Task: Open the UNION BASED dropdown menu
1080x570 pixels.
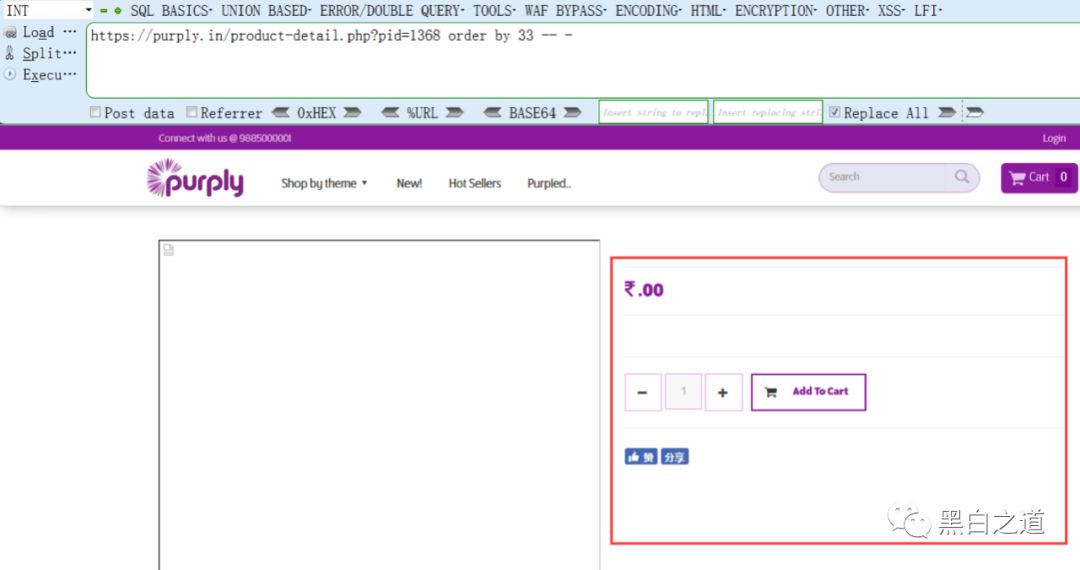Action: (266, 10)
